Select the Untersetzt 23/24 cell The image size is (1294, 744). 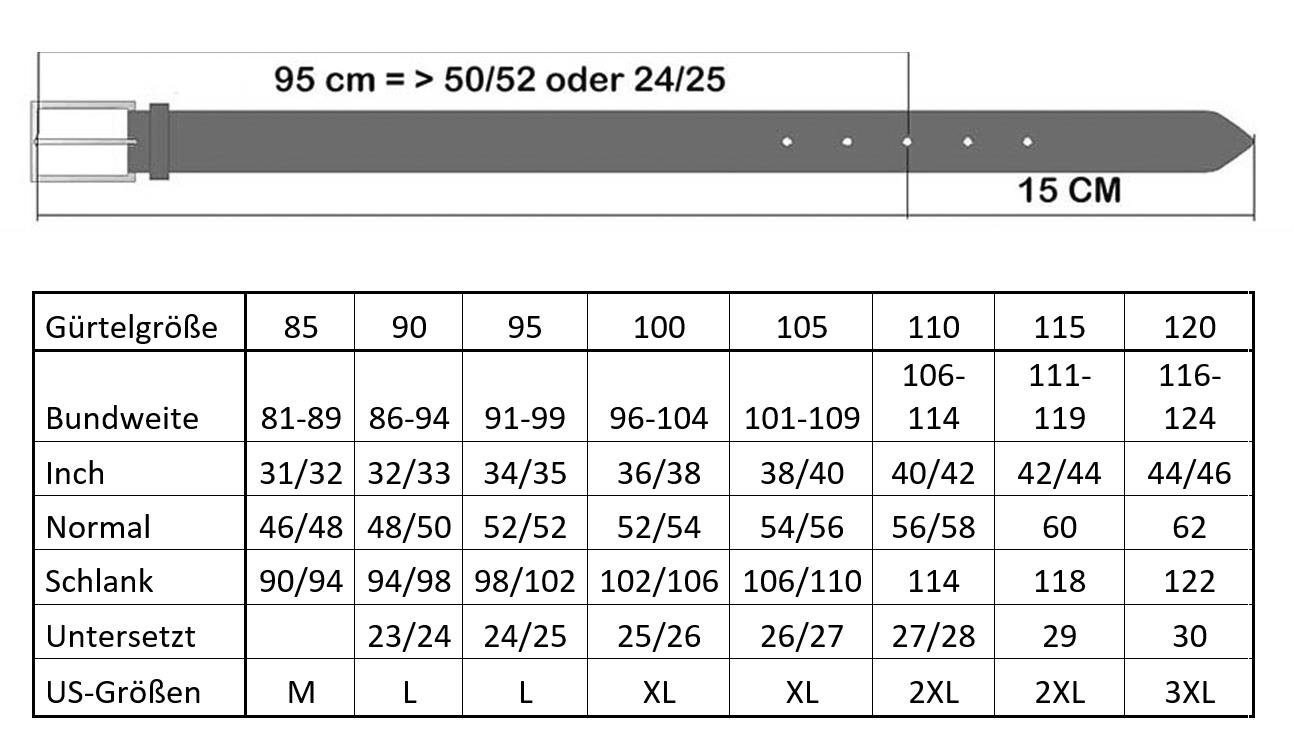(x=409, y=635)
